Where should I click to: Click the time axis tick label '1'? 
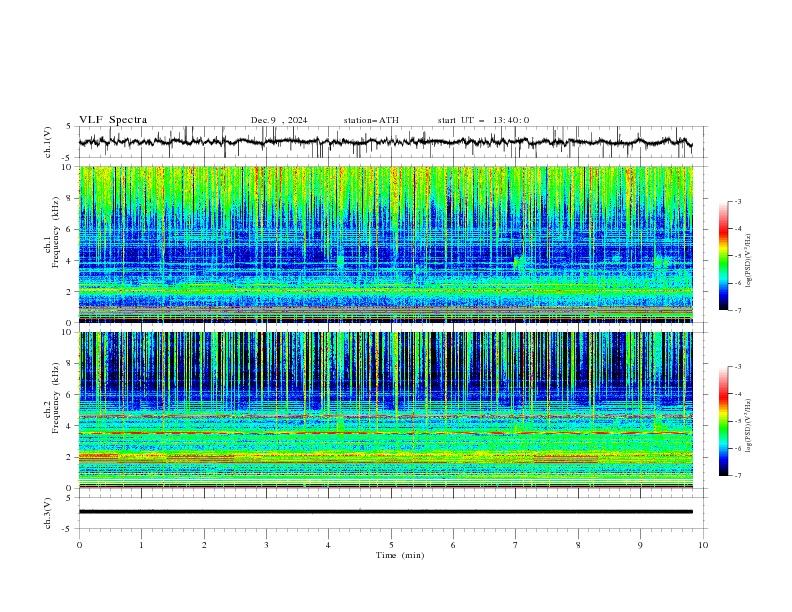(141, 545)
